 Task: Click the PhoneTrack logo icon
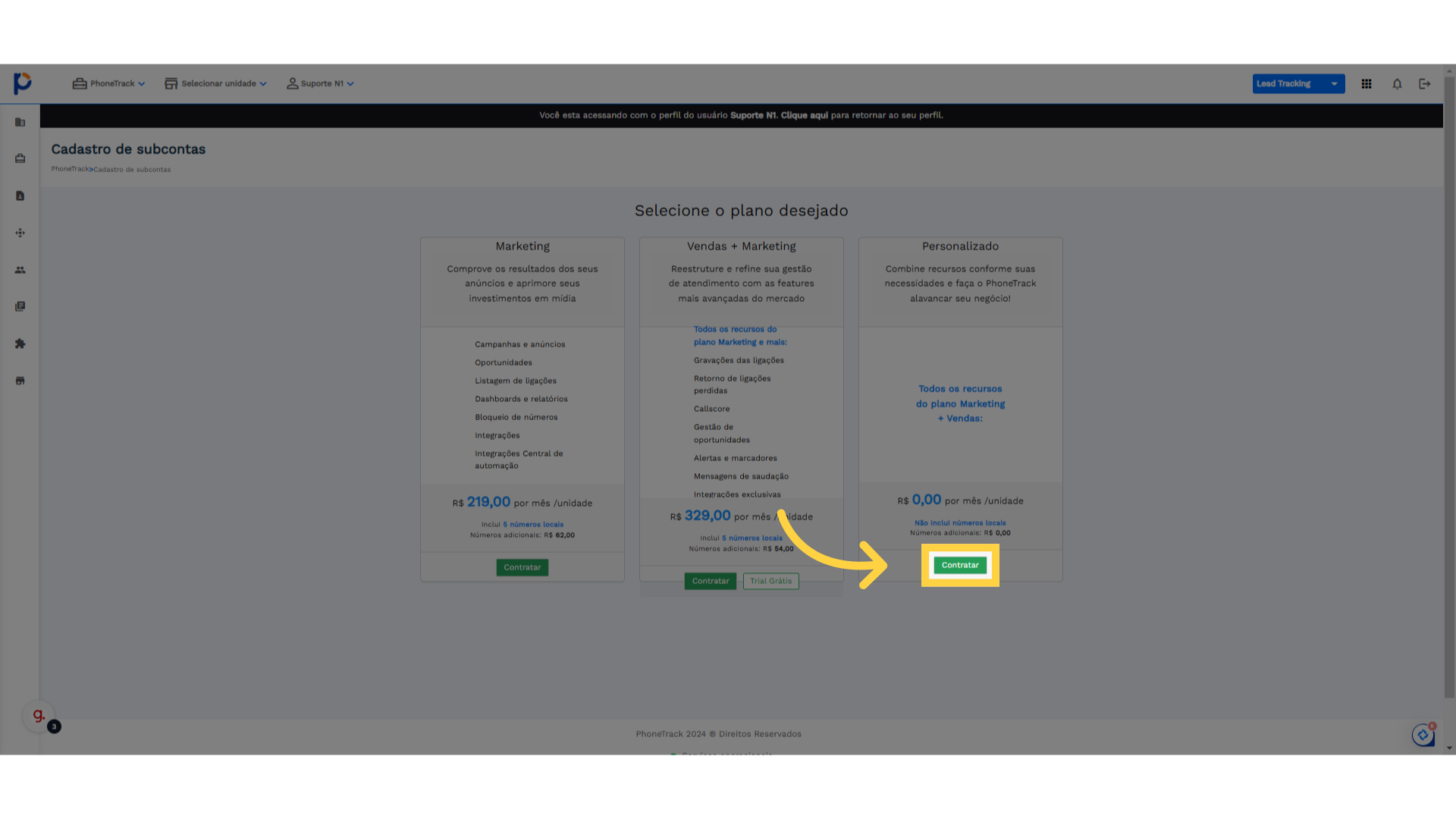[x=23, y=83]
